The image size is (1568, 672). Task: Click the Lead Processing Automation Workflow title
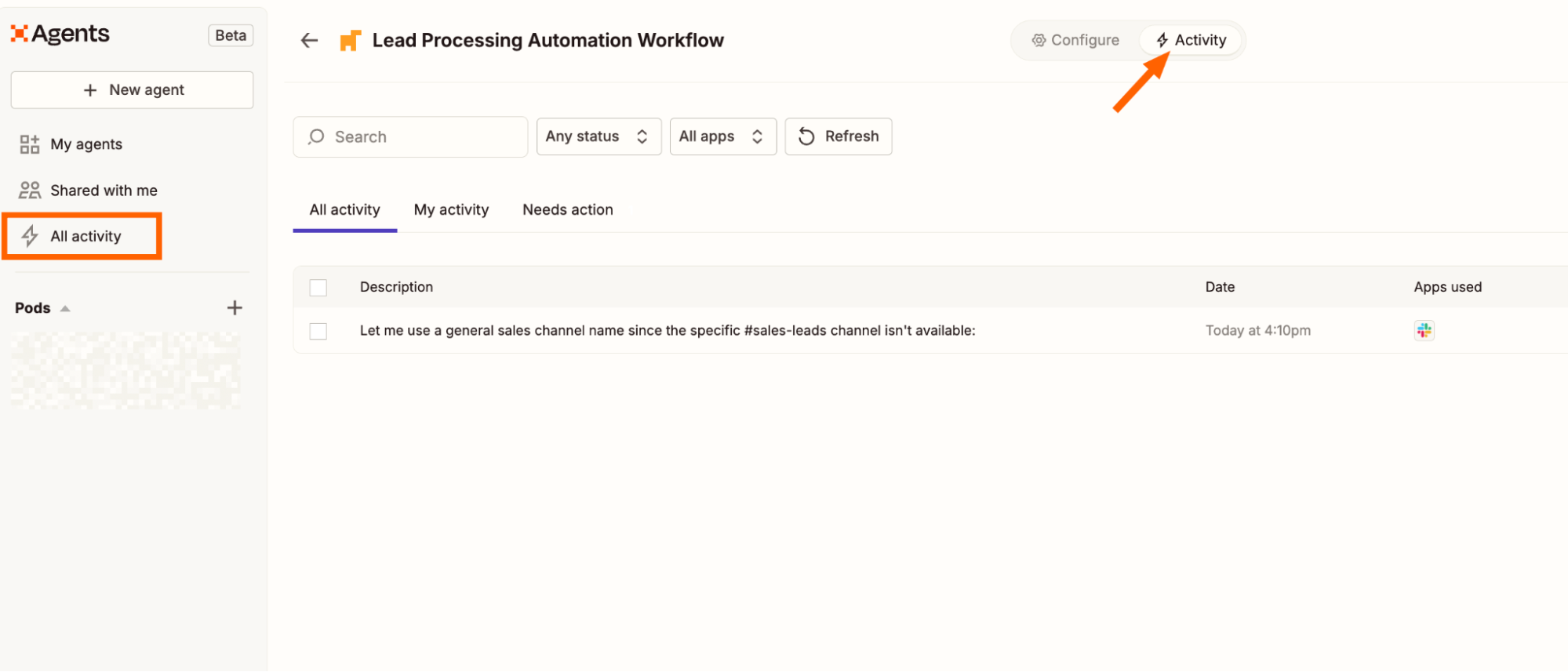pyautogui.click(x=548, y=41)
